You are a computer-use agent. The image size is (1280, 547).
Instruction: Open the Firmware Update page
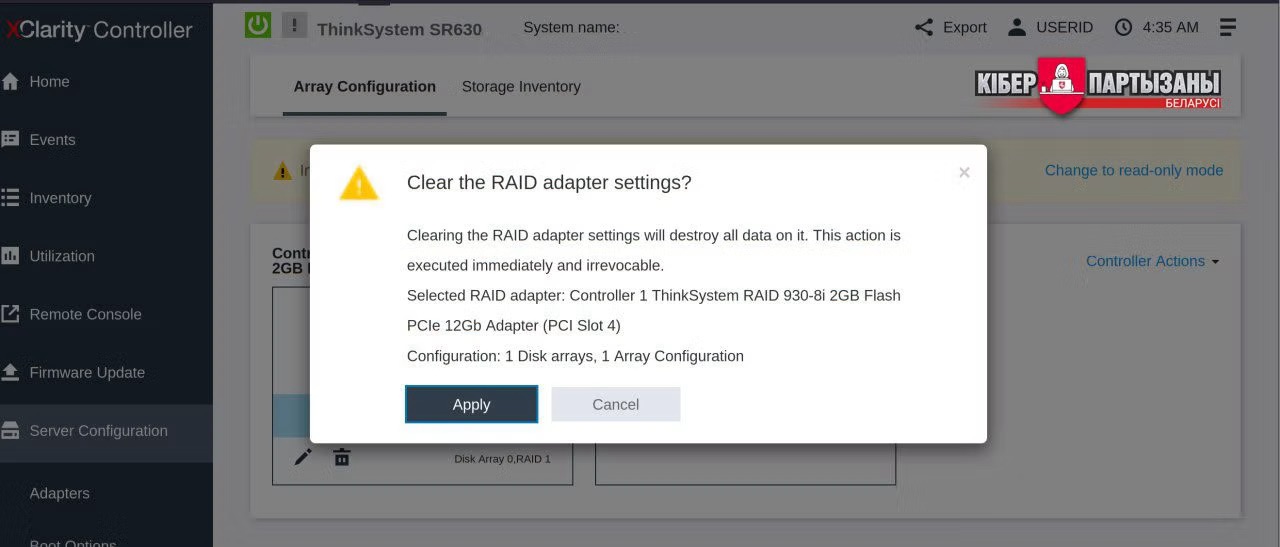[87, 373]
